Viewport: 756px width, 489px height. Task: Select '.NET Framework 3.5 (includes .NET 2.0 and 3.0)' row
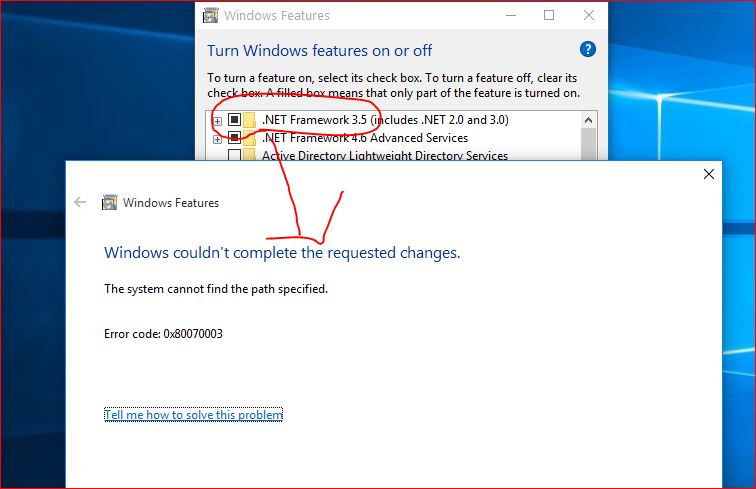tap(385, 120)
